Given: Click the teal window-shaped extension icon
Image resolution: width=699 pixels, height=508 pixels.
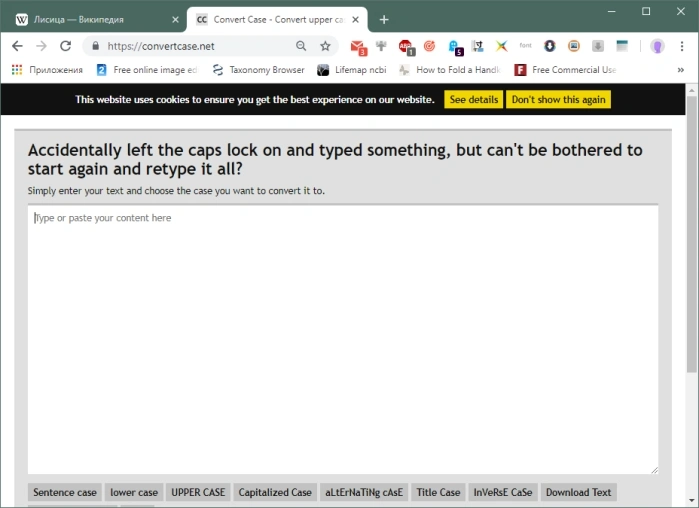Looking at the screenshot, I should tap(622, 46).
